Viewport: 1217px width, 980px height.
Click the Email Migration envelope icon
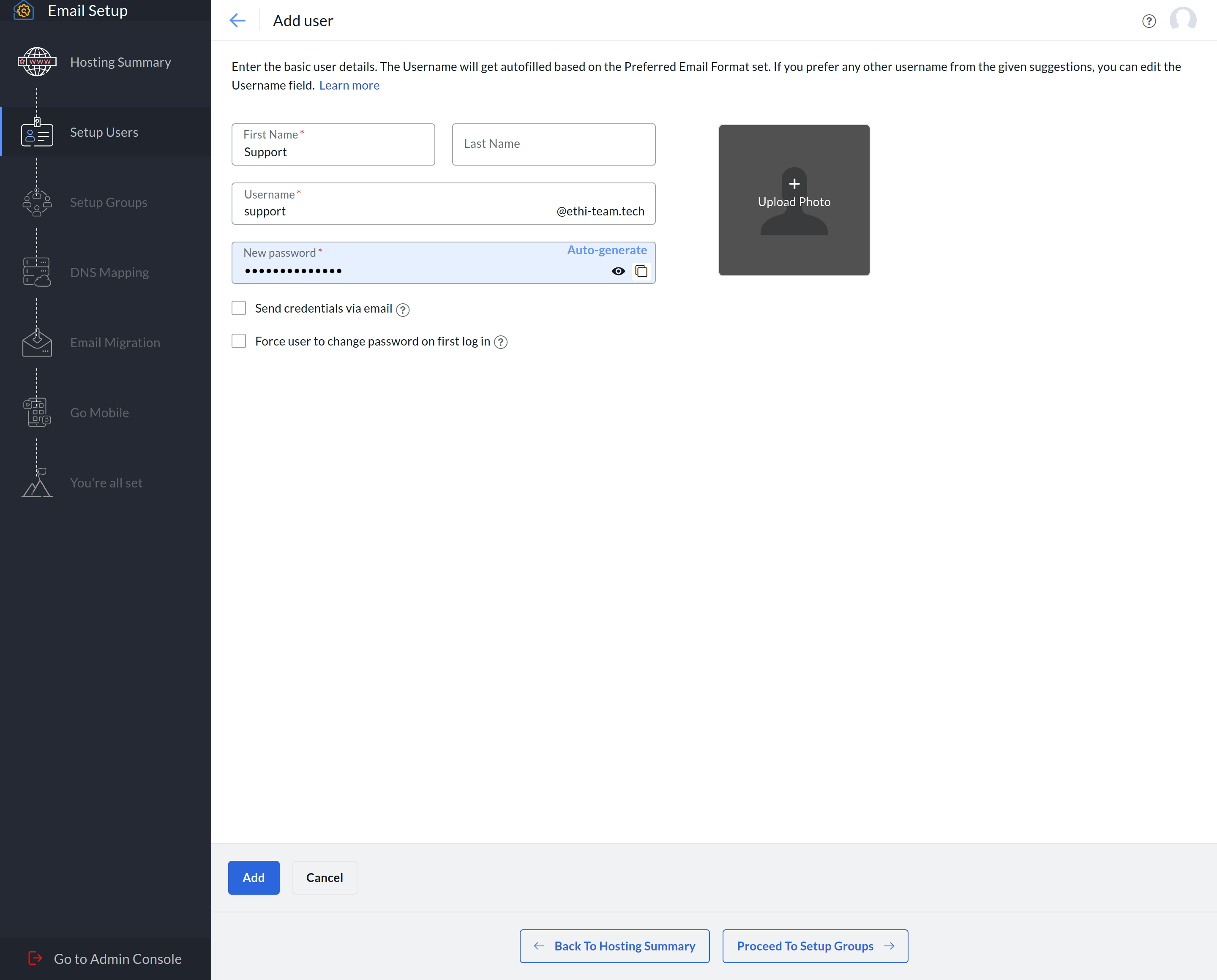[x=37, y=342]
